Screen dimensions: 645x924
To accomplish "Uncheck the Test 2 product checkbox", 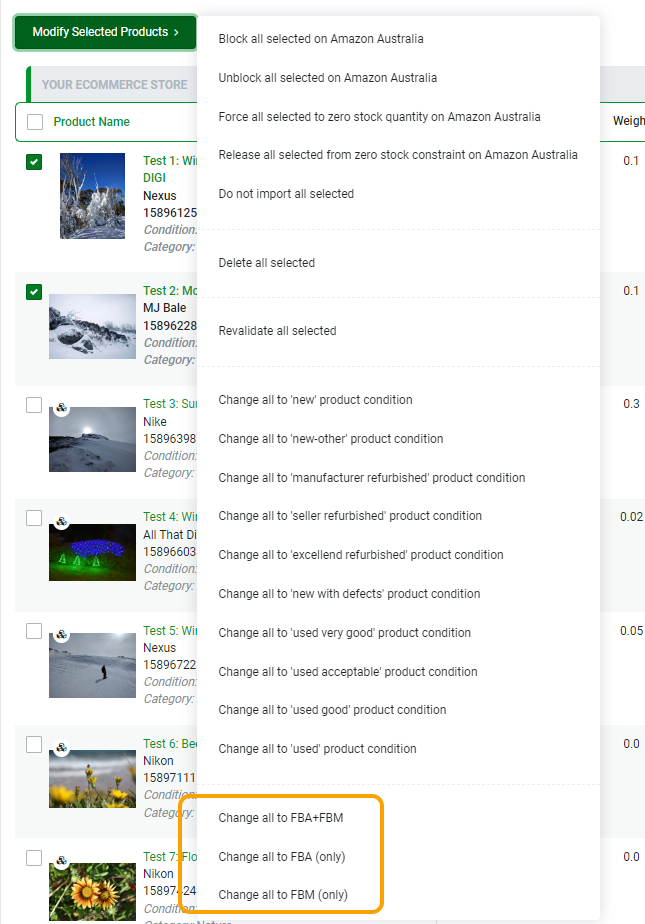I will [x=34, y=292].
